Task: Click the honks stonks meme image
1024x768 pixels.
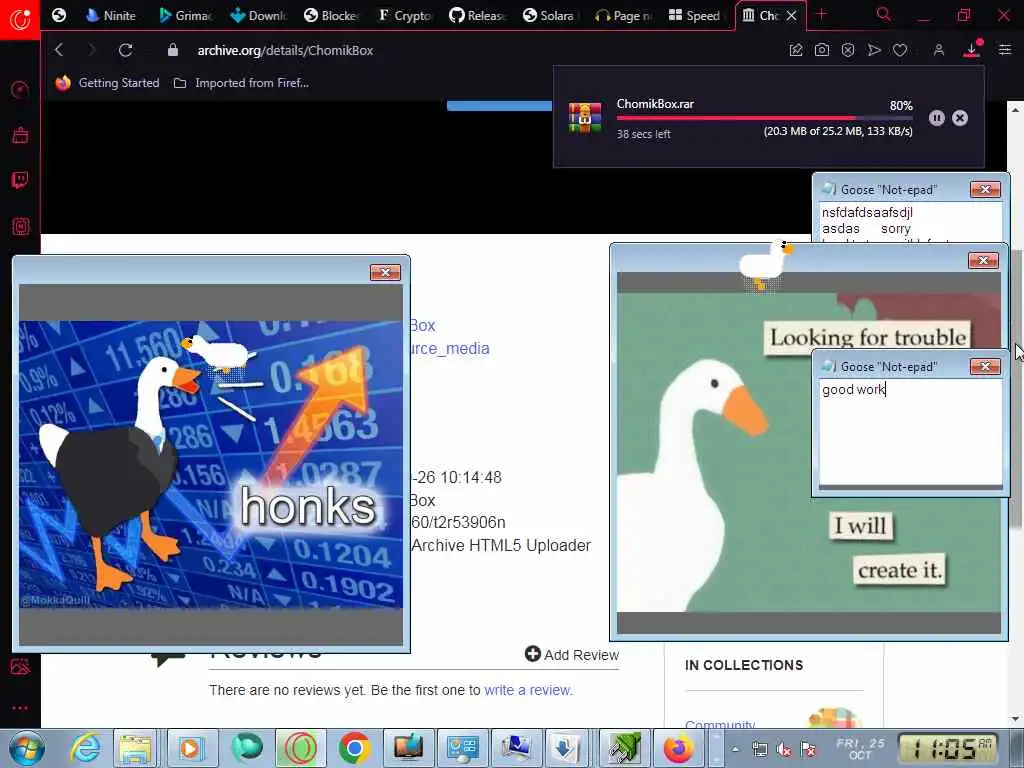Action: click(210, 464)
